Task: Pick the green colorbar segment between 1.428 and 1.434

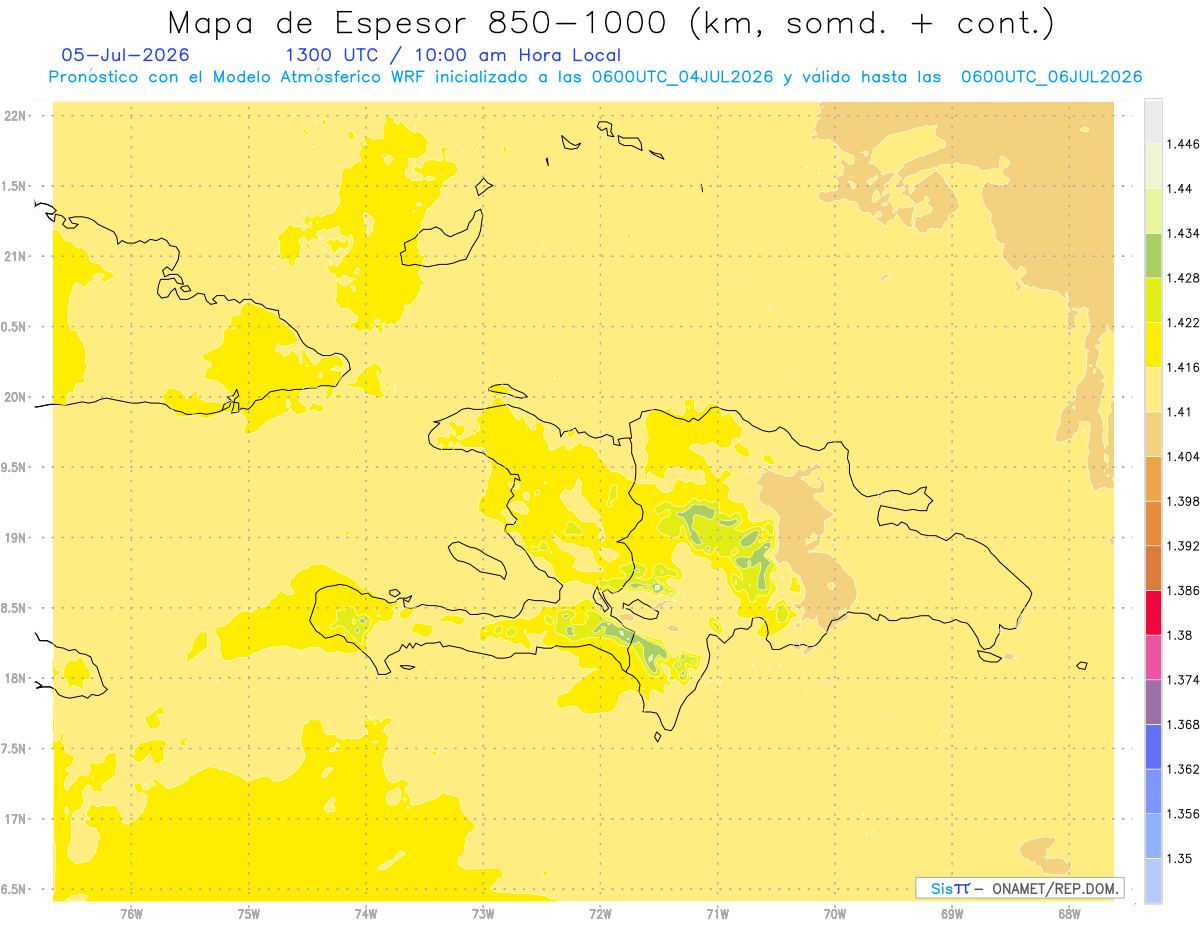Action: 1153,256
